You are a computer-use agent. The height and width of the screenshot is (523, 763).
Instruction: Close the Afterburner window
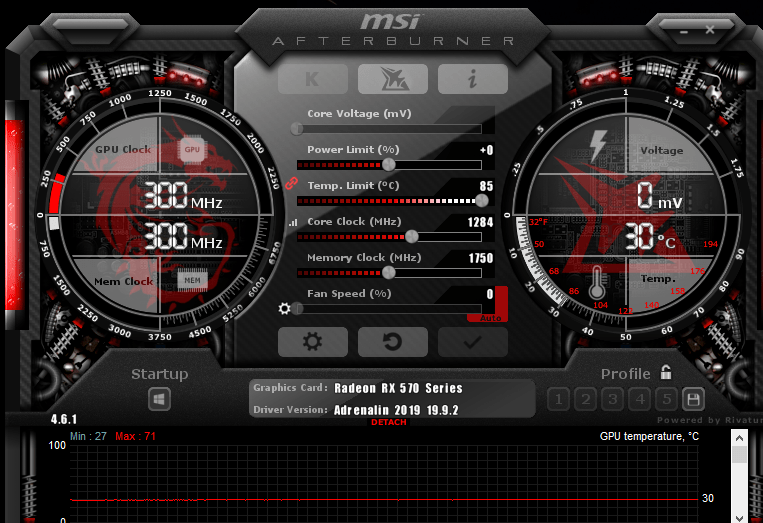[x=710, y=30]
